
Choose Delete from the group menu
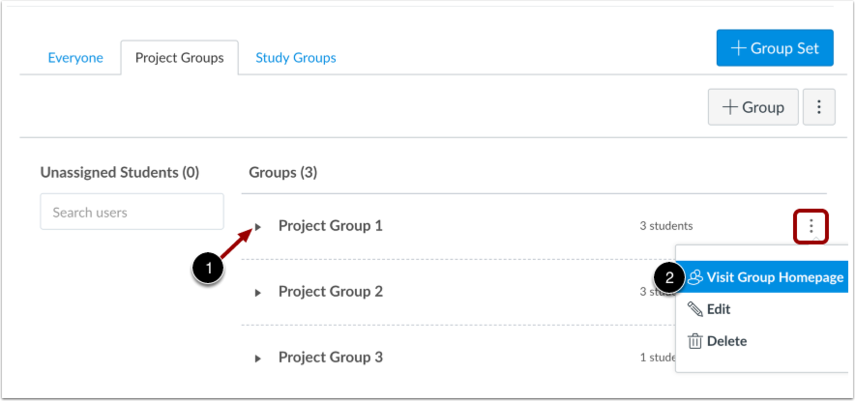[x=726, y=341]
